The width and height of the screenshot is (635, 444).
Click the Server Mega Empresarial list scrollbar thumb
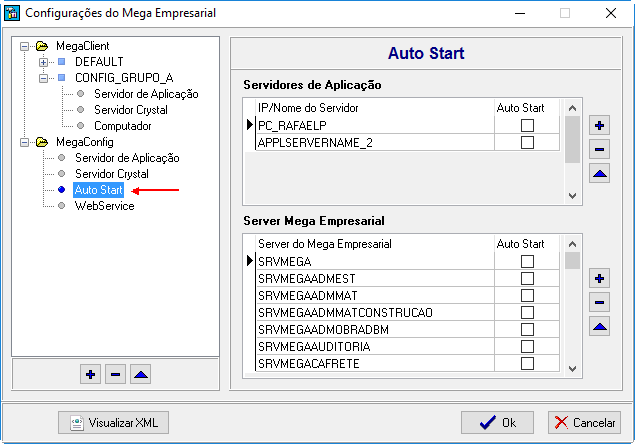pyautogui.click(x=572, y=261)
